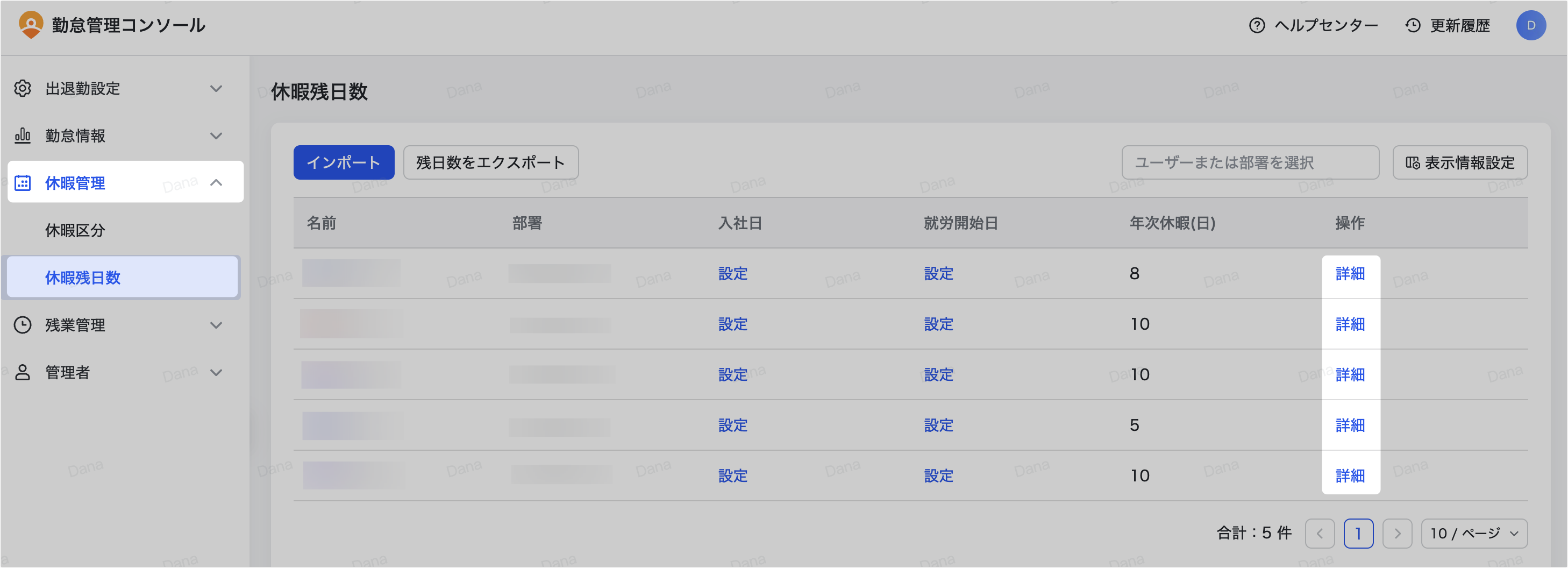
Task: Click the user or department search field
Action: [1250, 162]
